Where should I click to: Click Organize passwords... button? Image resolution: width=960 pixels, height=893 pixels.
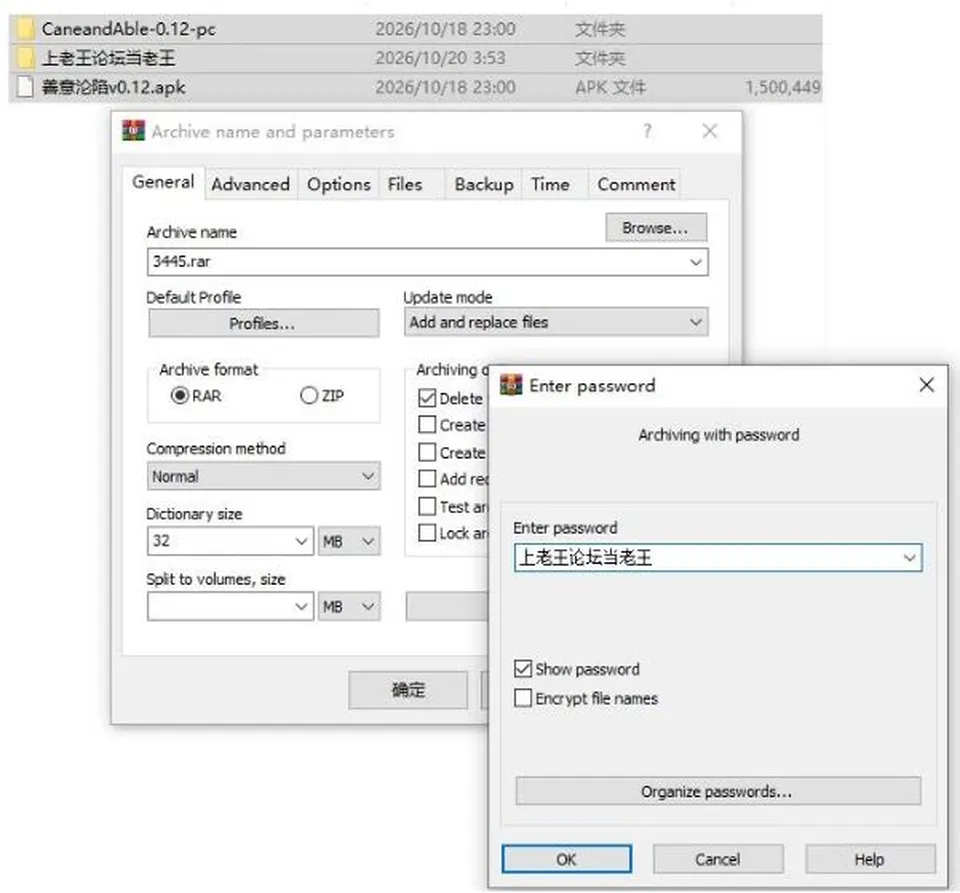click(718, 791)
